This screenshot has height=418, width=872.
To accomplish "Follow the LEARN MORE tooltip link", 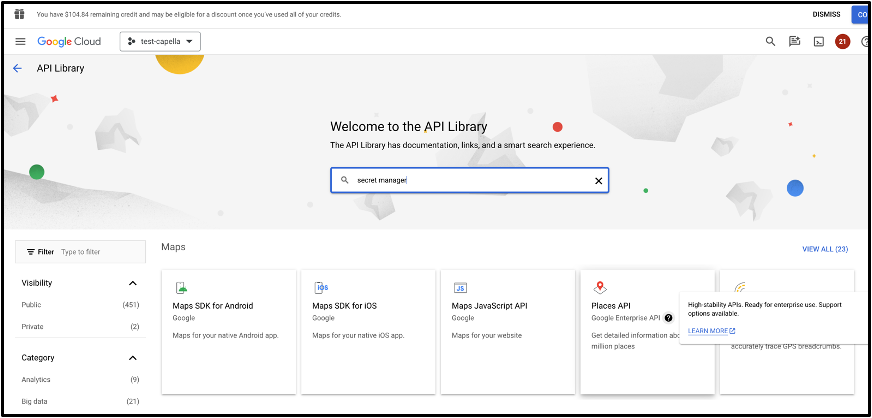I will pyautogui.click(x=711, y=331).
